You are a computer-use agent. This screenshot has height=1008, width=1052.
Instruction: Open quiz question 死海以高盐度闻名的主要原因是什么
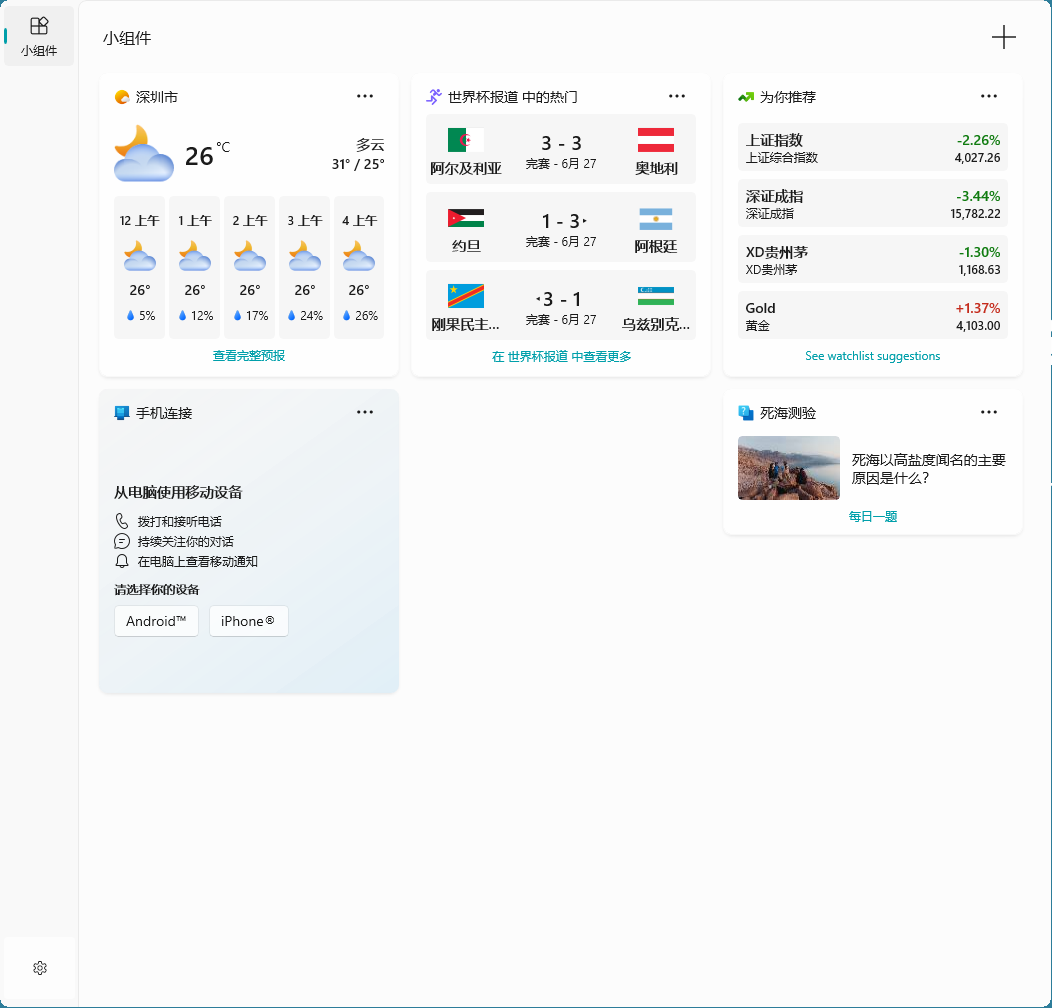pos(929,468)
